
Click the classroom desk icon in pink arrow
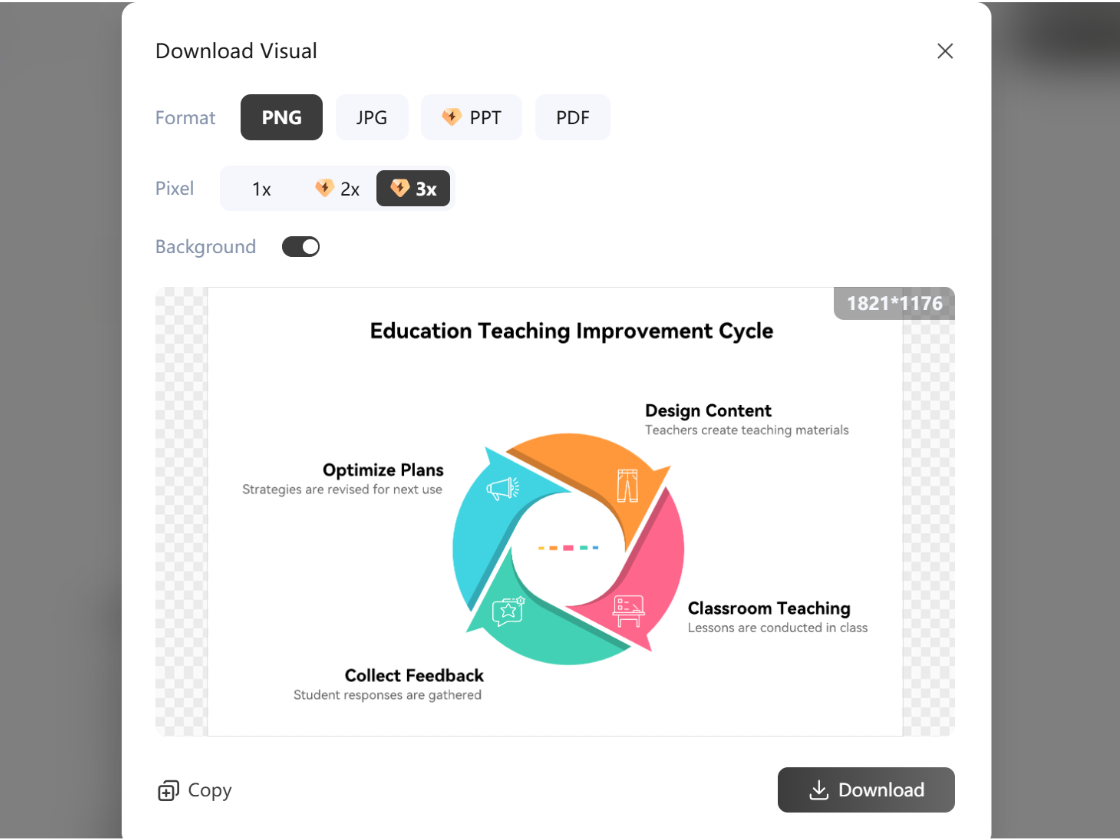(x=628, y=611)
